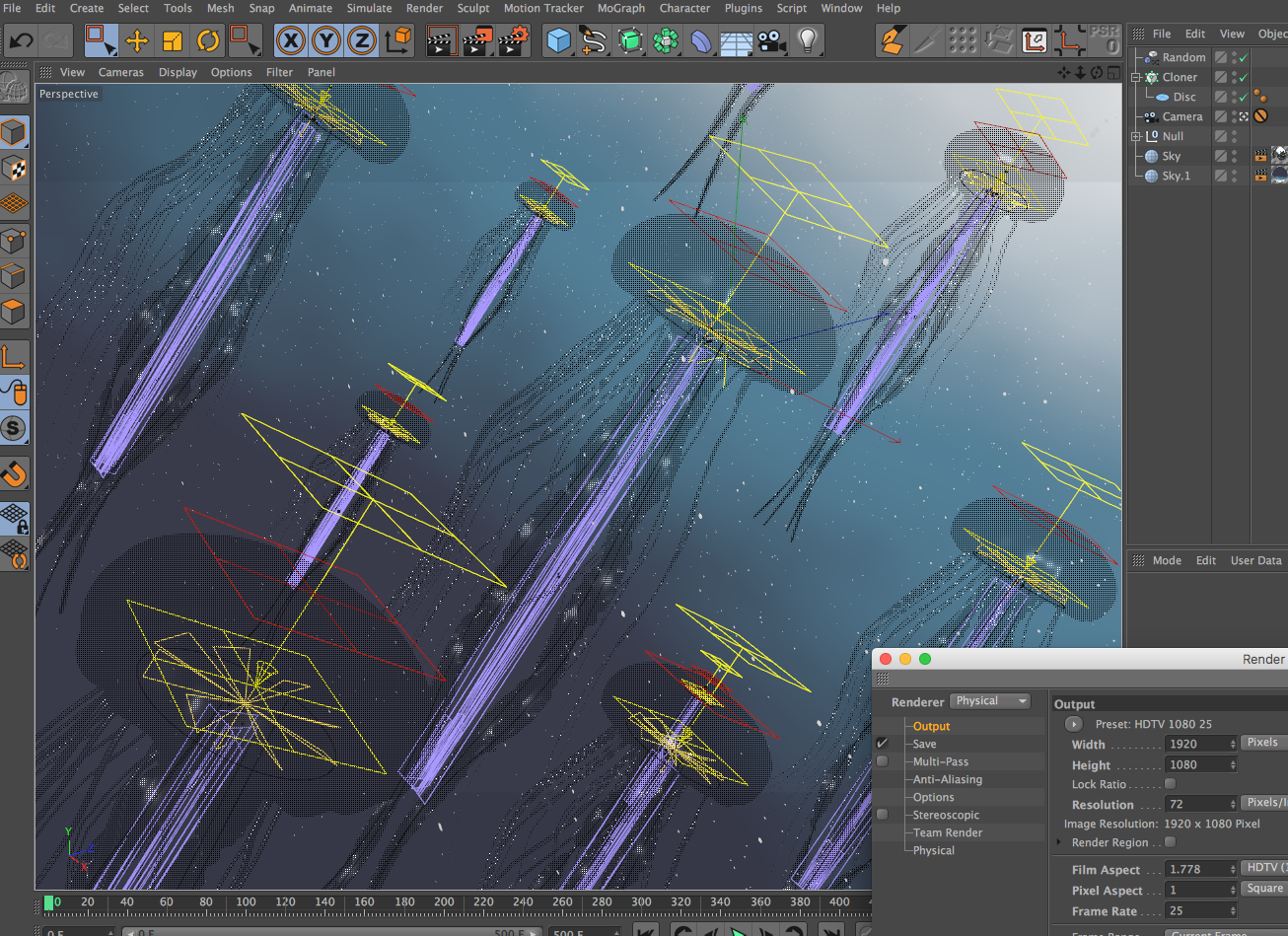Viewport: 1288px width, 936px height.
Task: Tick the Lock Ratio checkbox
Action: click(x=1170, y=784)
